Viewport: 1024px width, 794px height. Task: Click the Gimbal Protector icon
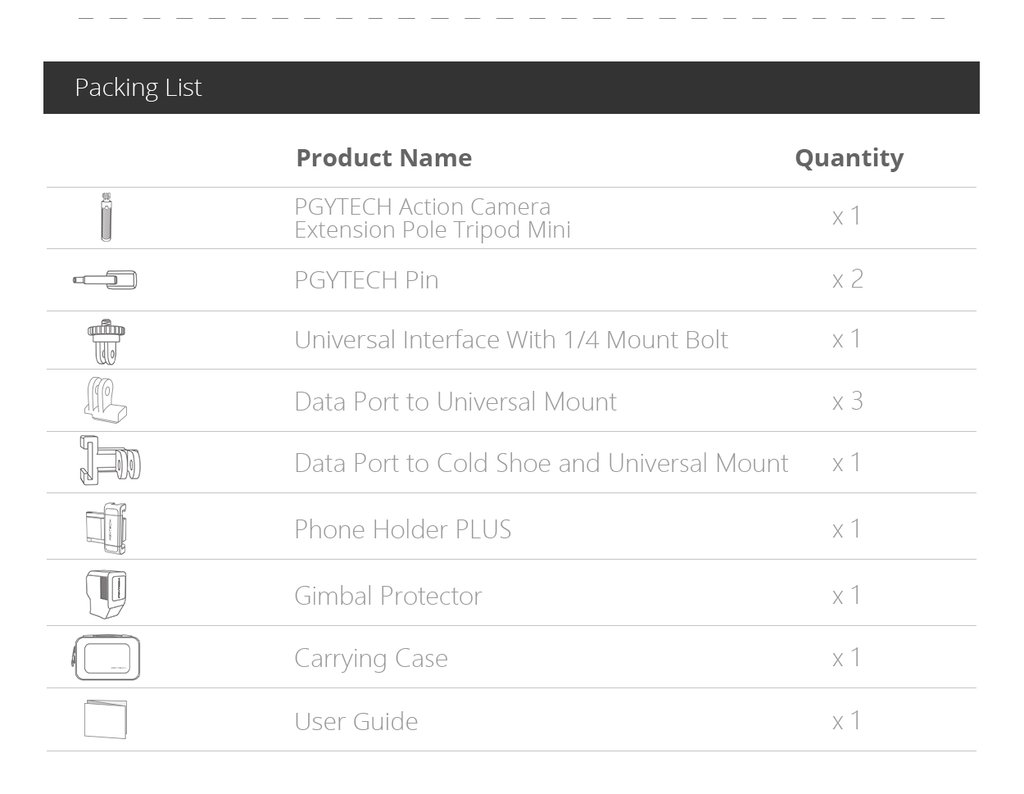(x=106, y=594)
